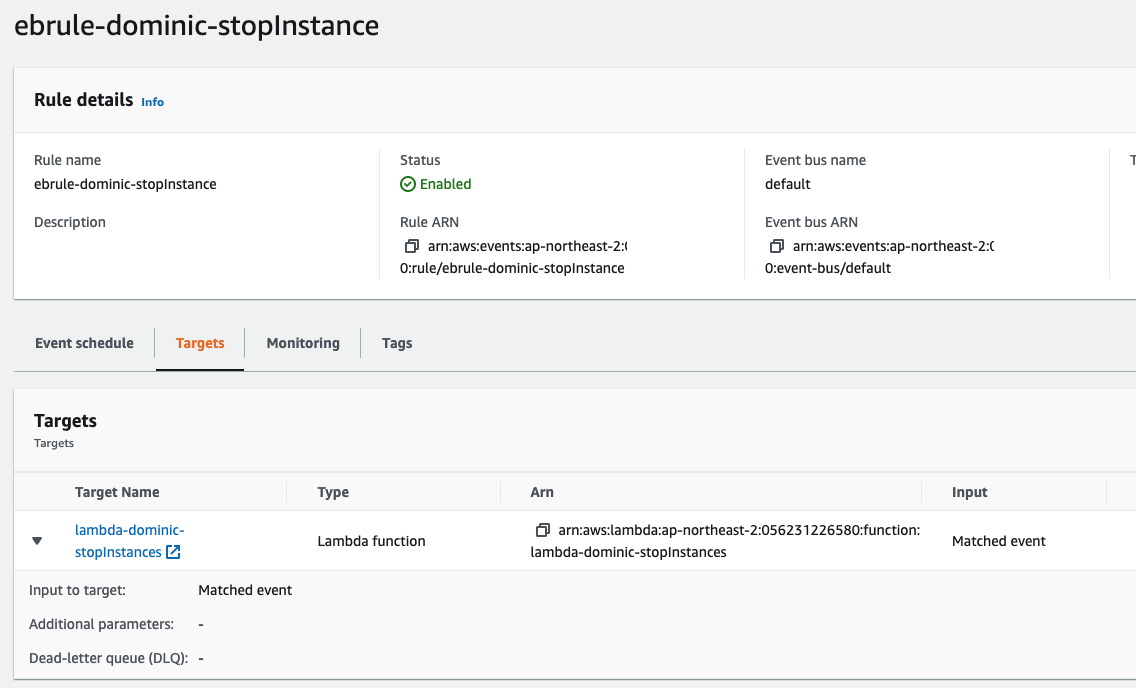Click the Target Name column header
The image size is (1136, 688).
coord(117,492)
